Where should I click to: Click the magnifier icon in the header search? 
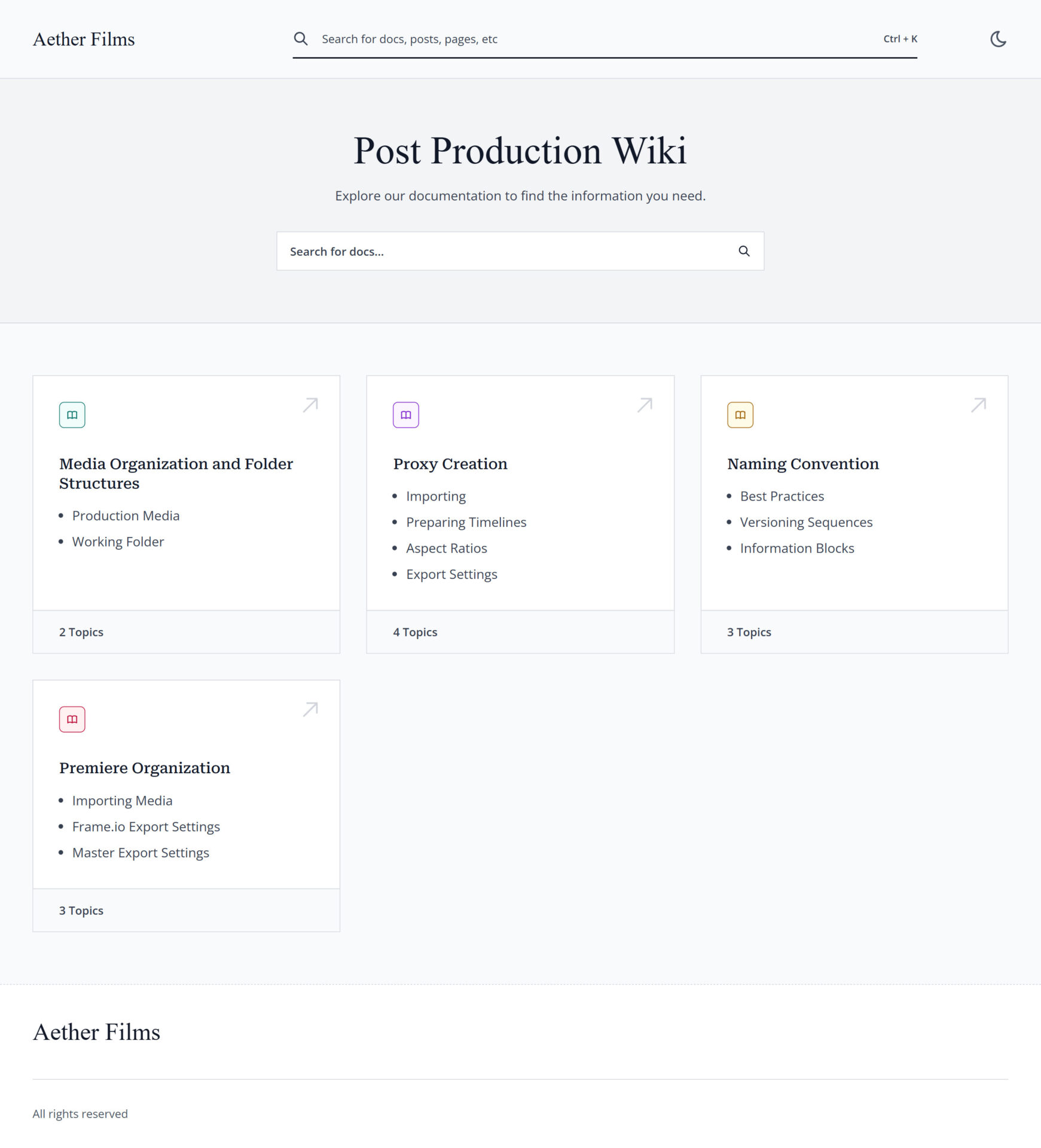(301, 39)
